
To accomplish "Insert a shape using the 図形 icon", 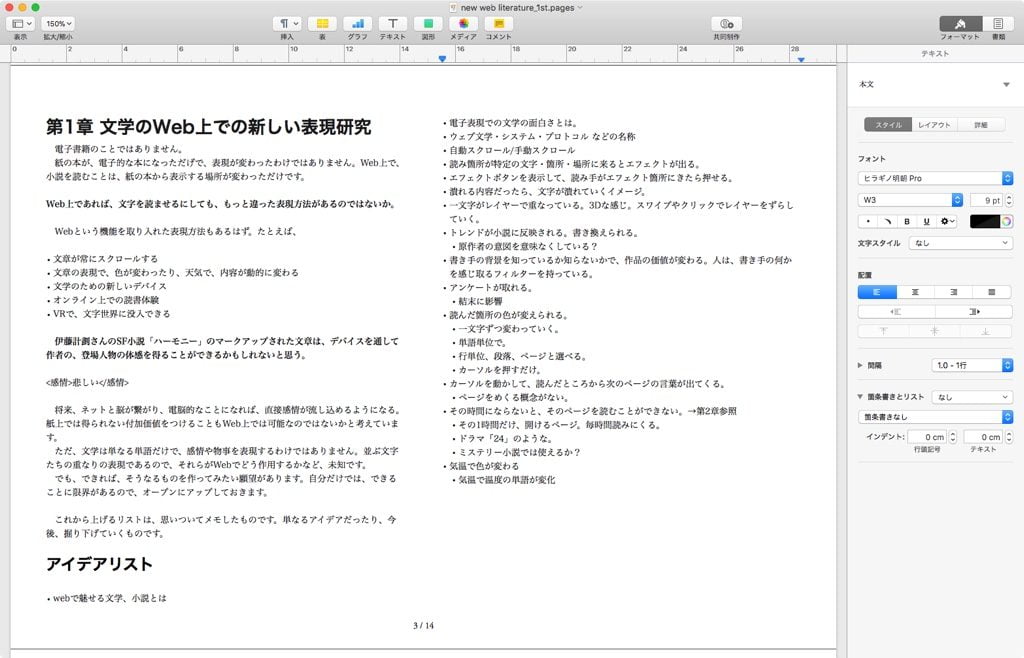I will [x=428, y=24].
